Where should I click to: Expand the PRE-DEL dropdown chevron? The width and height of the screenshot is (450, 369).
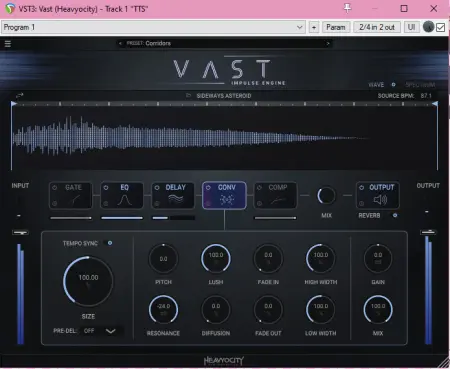click(110, 331)
